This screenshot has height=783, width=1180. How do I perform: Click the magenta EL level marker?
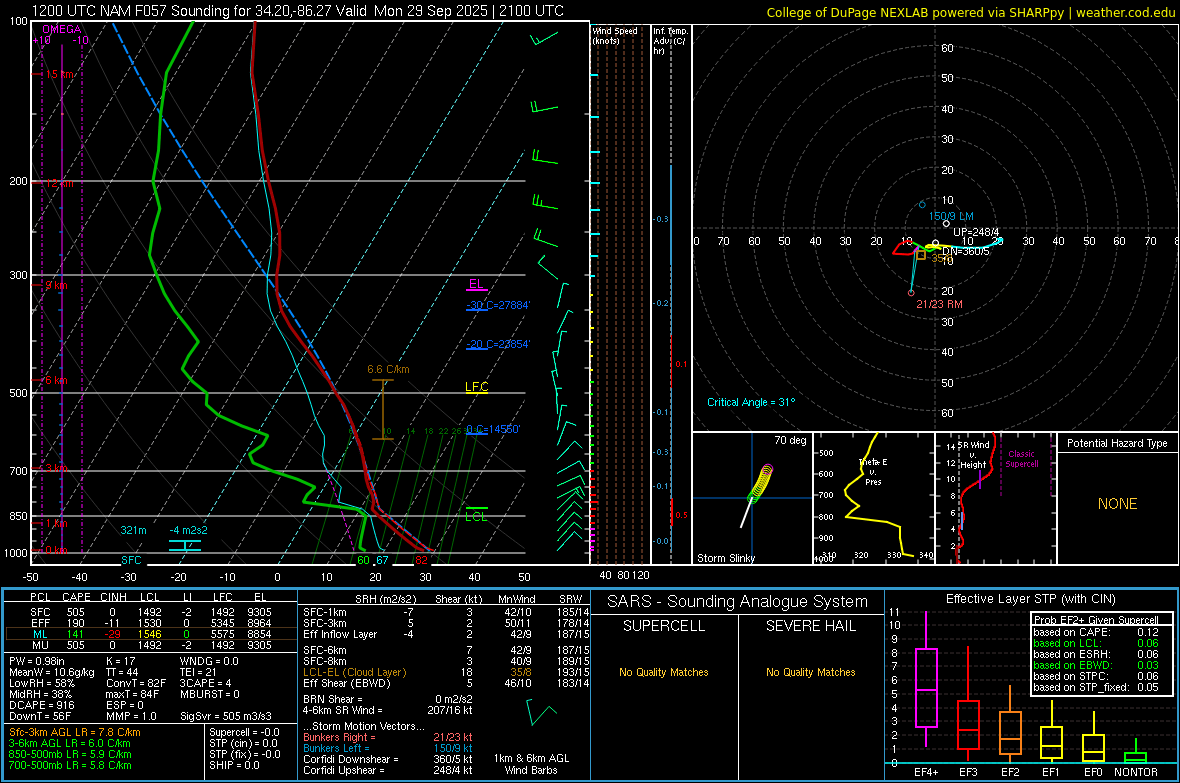click(476, 285)
